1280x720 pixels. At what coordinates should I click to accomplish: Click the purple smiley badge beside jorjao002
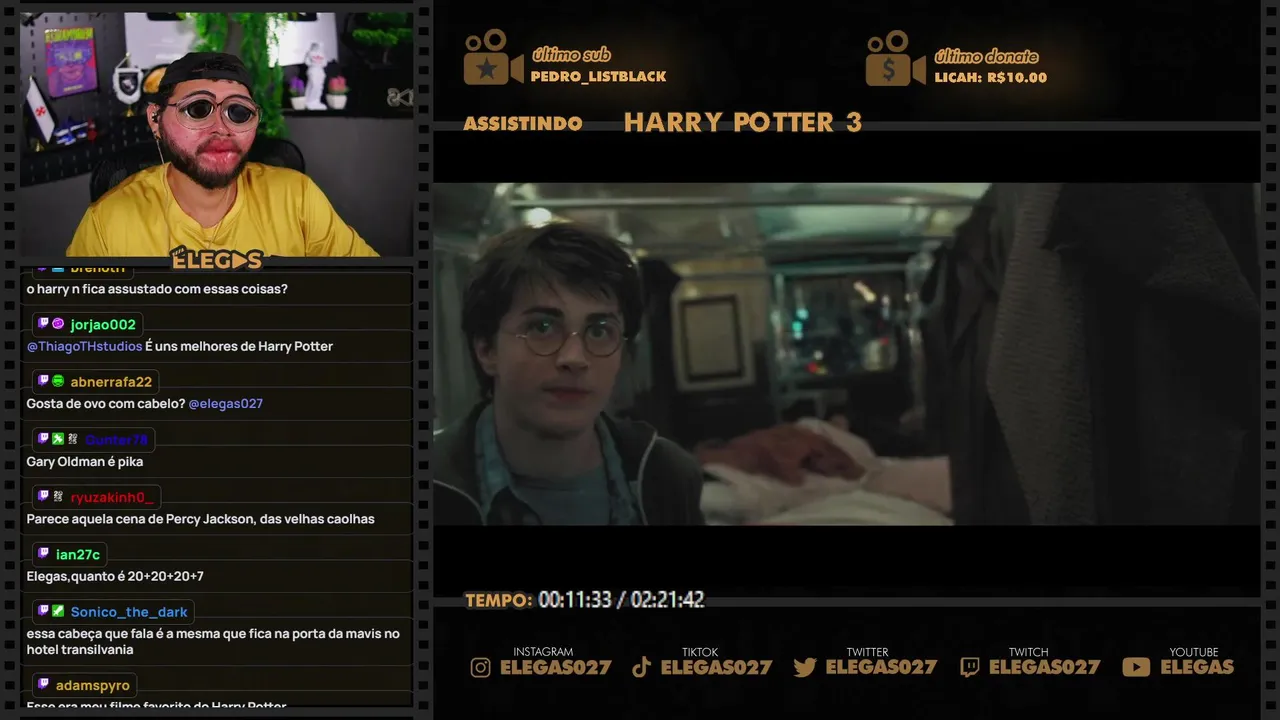[x=58, y=324]
